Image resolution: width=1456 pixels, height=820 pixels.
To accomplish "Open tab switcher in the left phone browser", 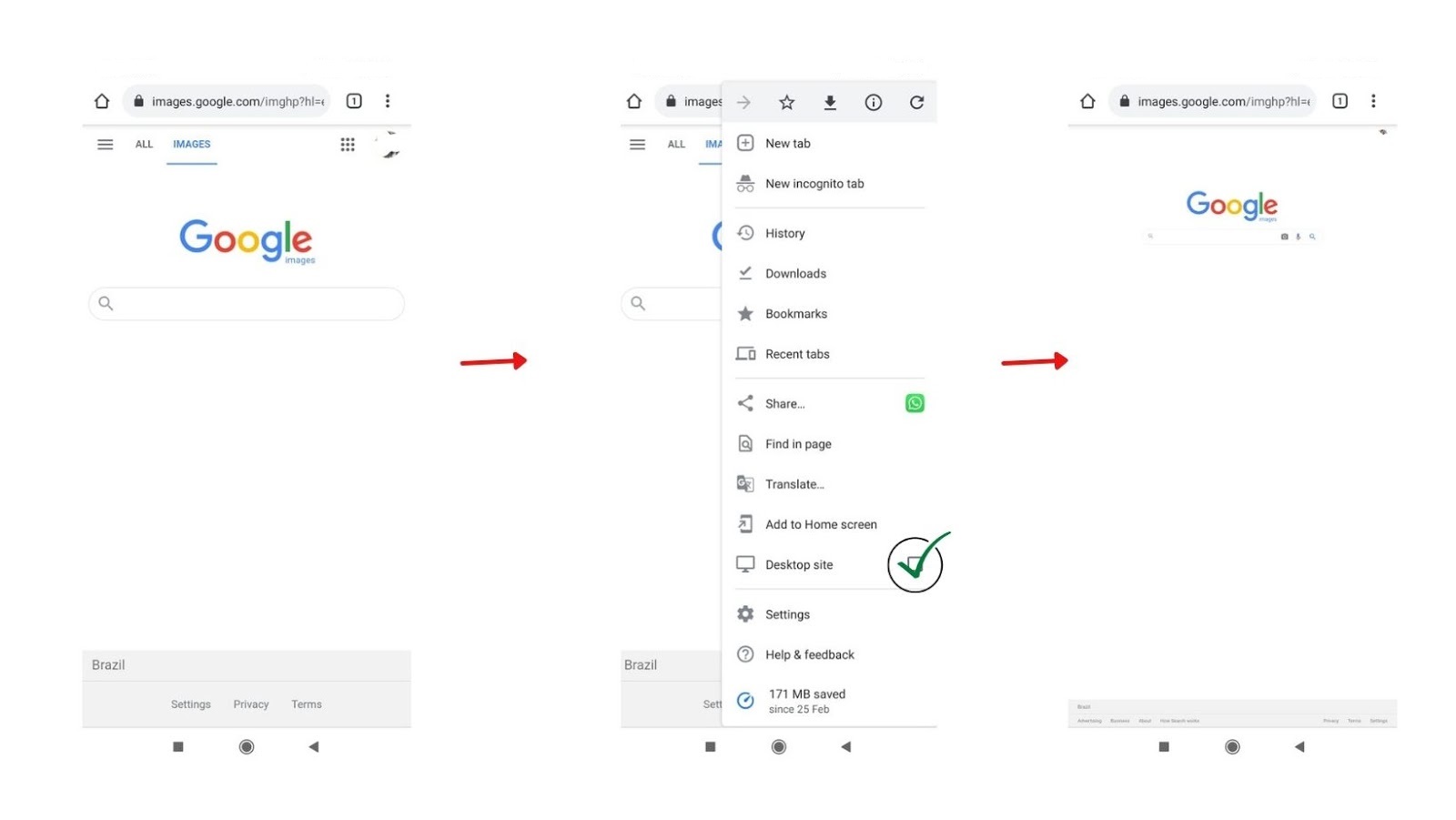I will tap(354, 101).
